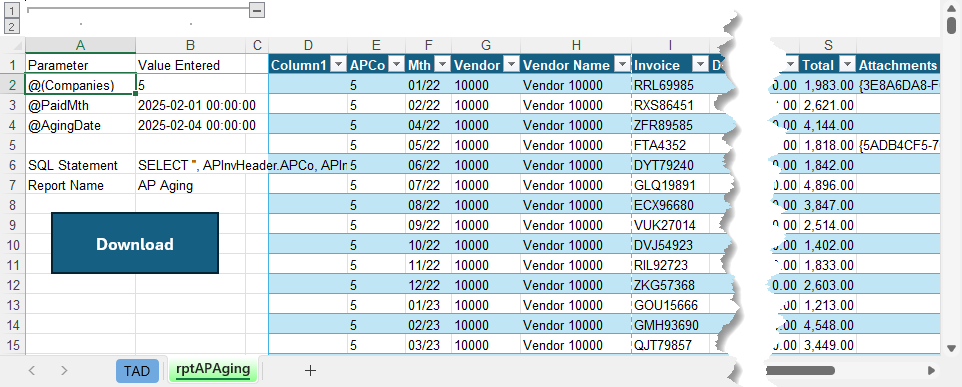Image resolution: width=962 pixels, height=387 pixels.
Task: Go to previous sheet arrow
Action: 33,370
